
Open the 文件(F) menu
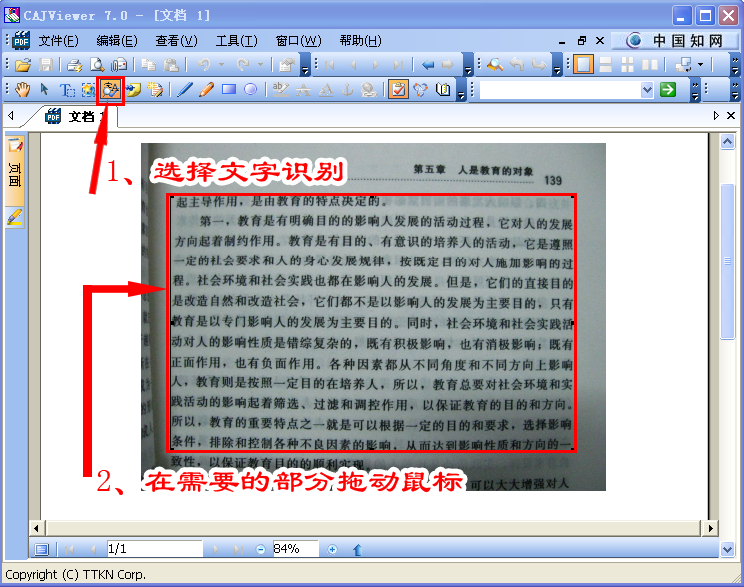pyautogui.click(x=58, y=41)
